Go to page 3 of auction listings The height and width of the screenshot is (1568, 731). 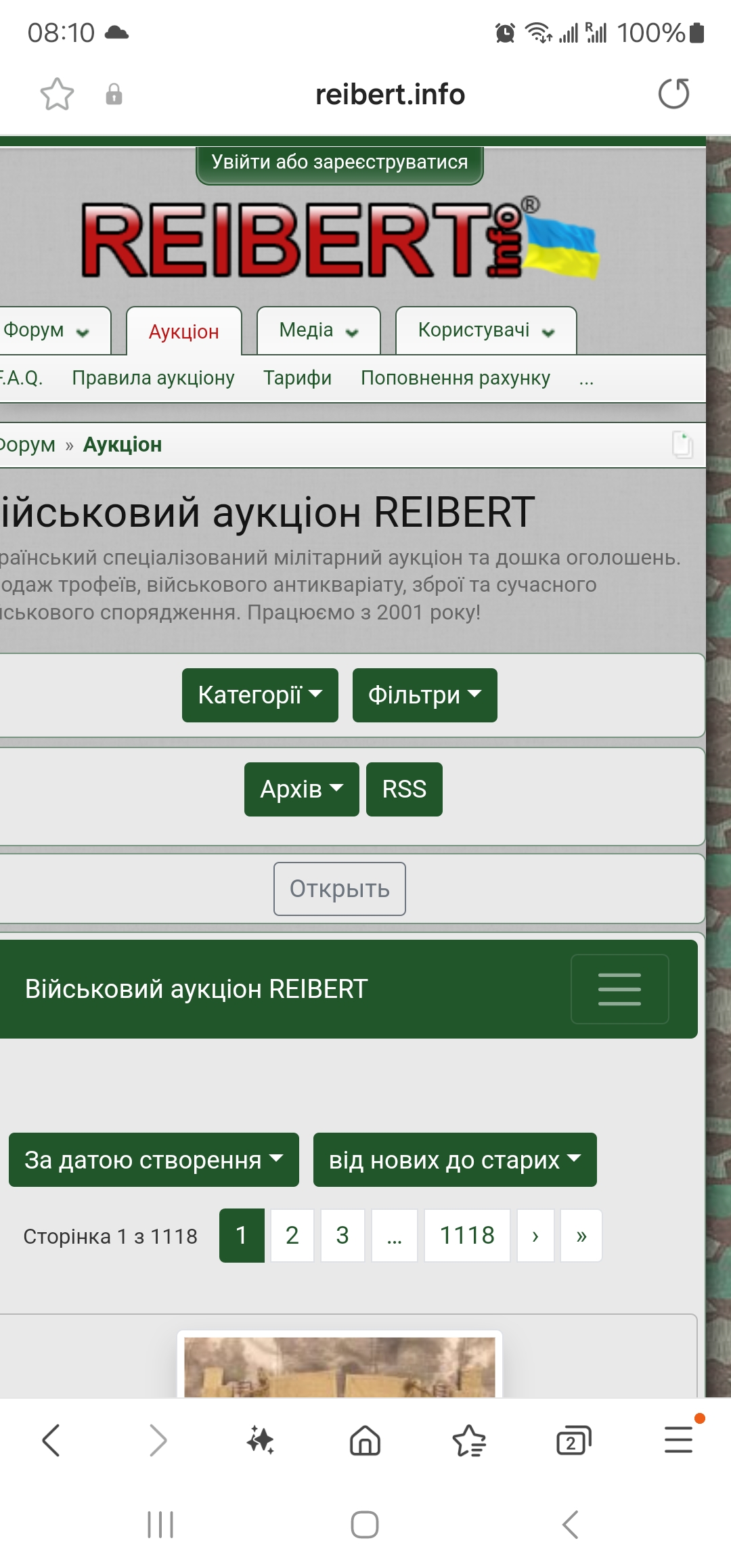pos(342,1236)
